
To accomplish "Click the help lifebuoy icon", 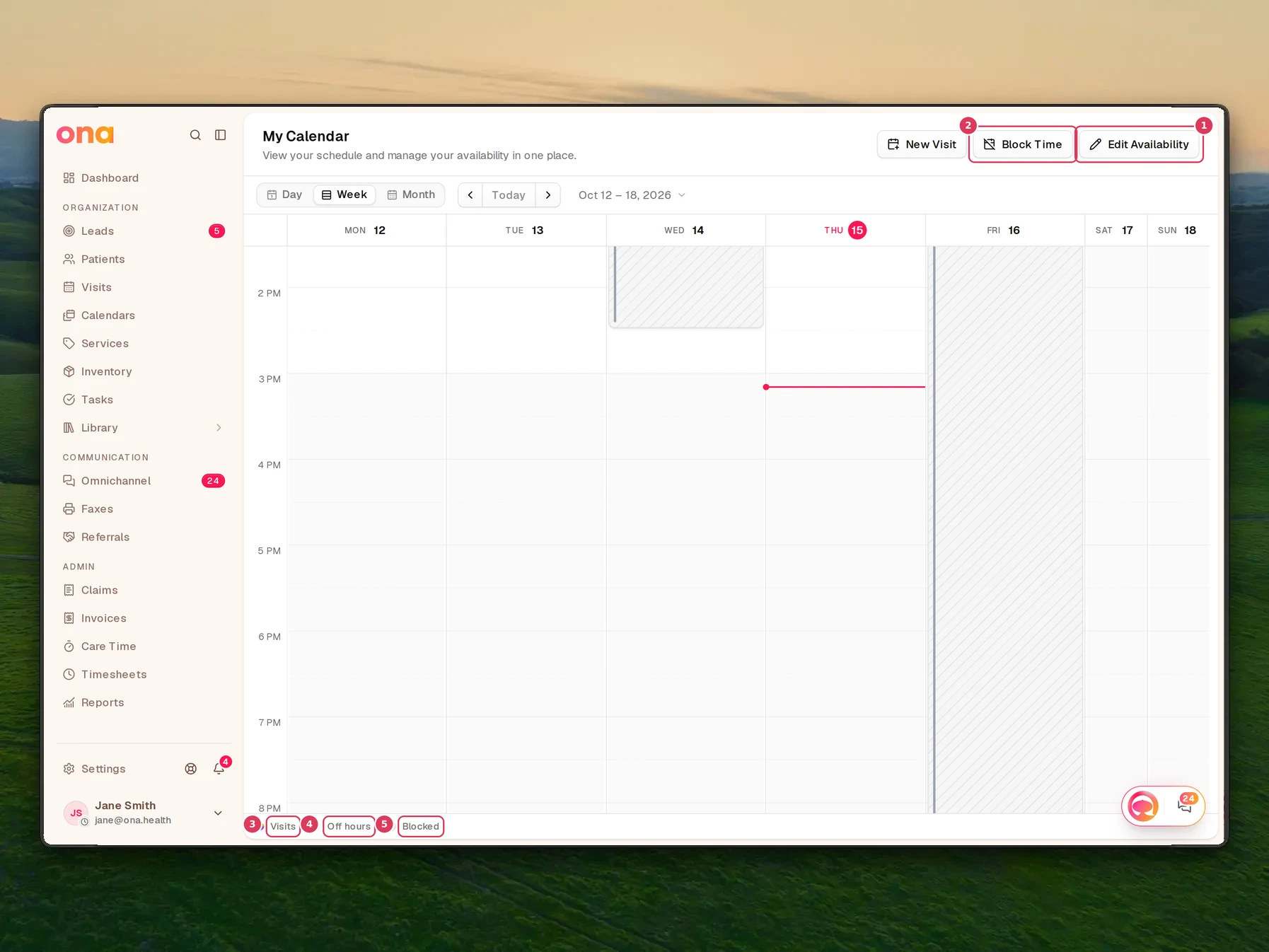I will click(x=191, y=769).
